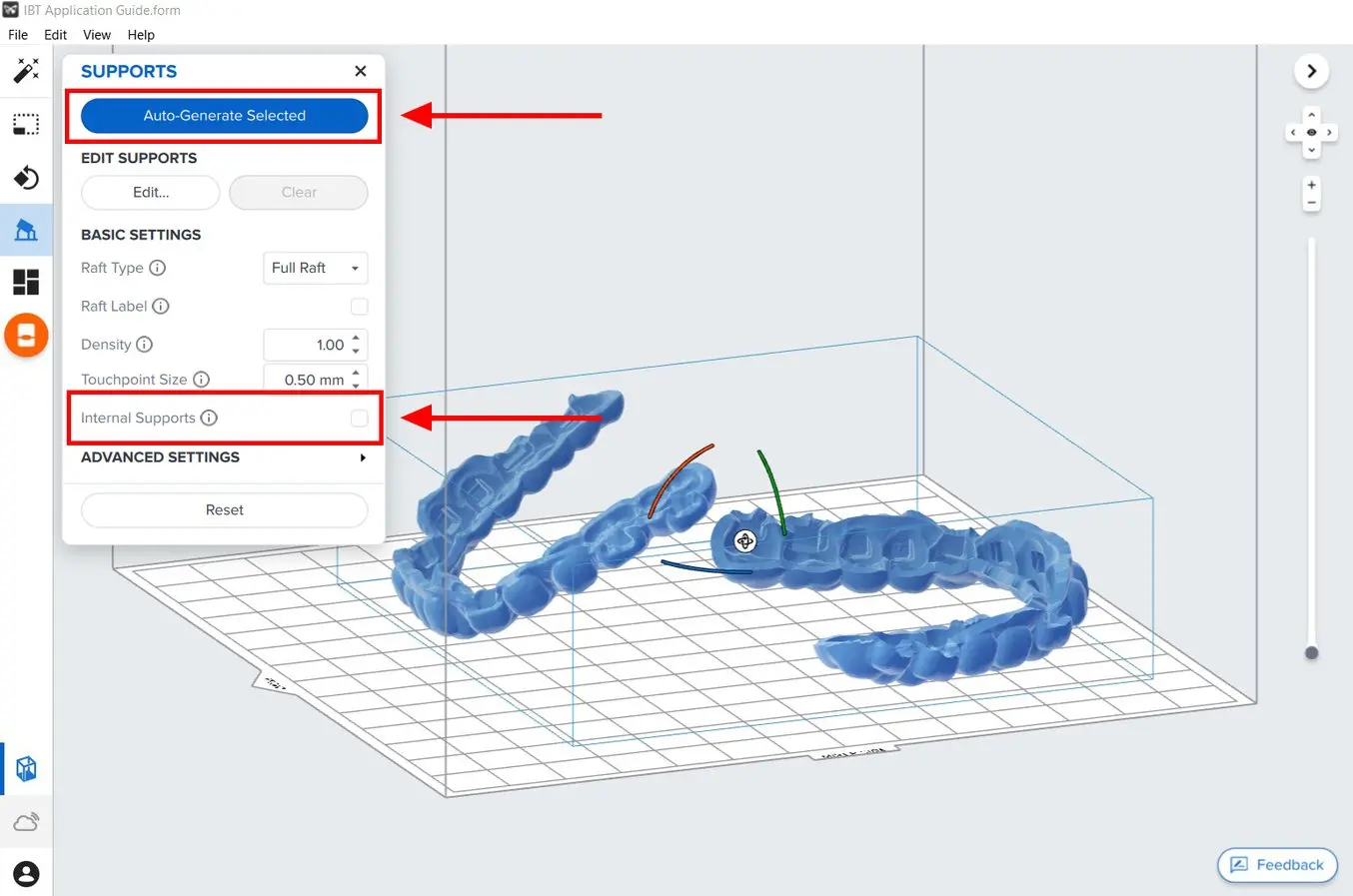Open the File menu
The height and width of the screenshot is (896, 1353).
click(x=18, y=35)
